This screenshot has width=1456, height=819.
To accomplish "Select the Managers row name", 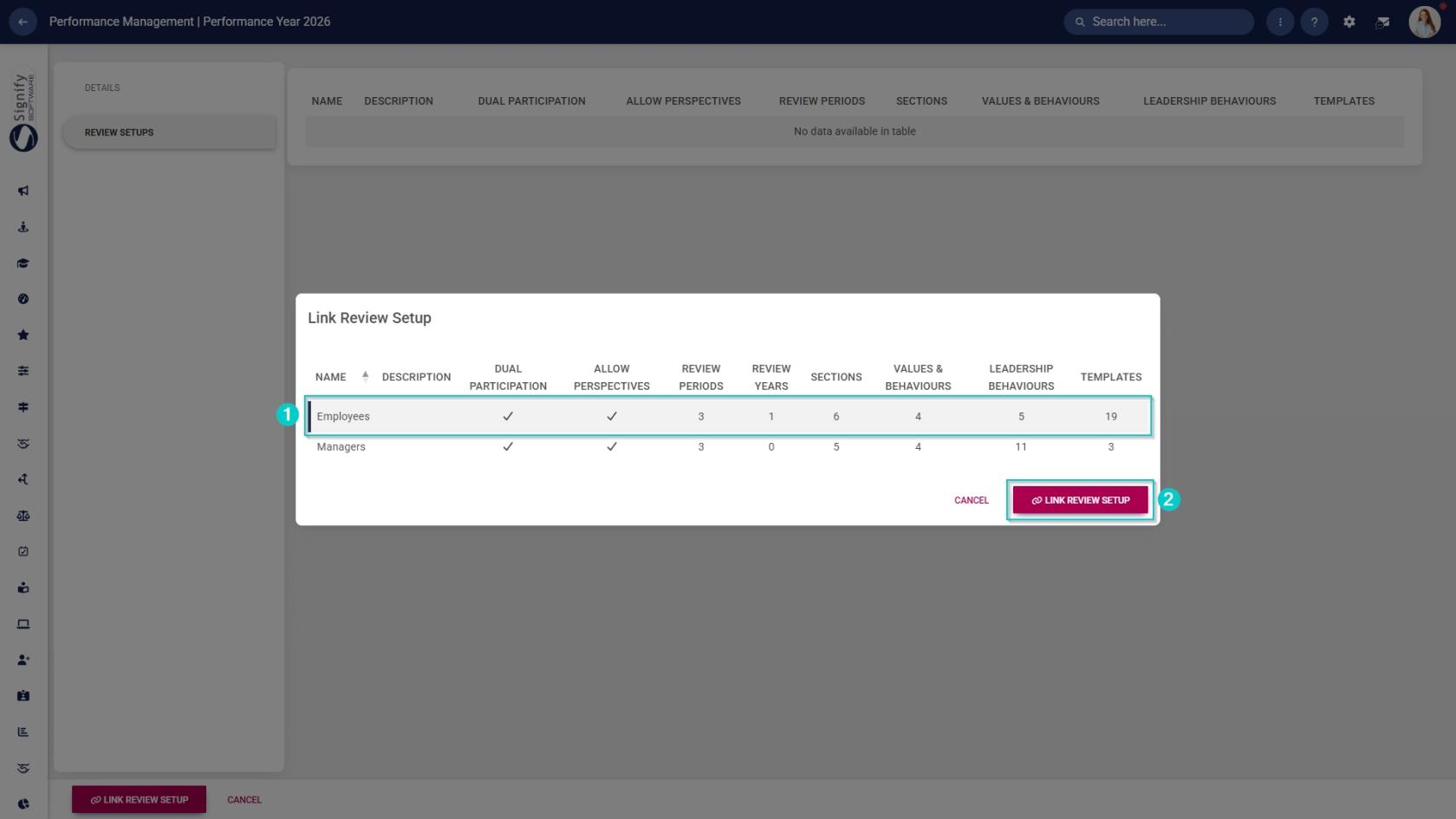I will [341, 446].
